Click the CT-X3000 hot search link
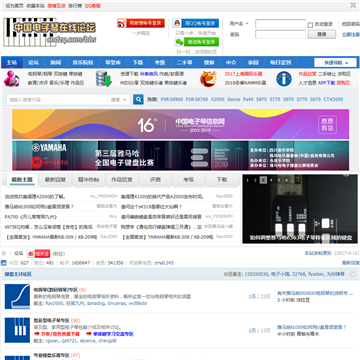Viewport: 360px width, 360px height. tap(333, 99)
